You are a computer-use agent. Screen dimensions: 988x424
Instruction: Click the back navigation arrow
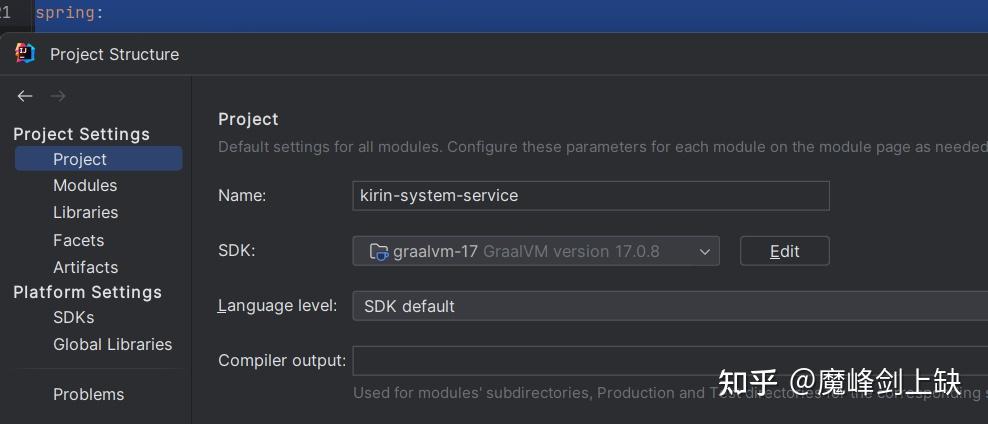(x=25, y=96)
